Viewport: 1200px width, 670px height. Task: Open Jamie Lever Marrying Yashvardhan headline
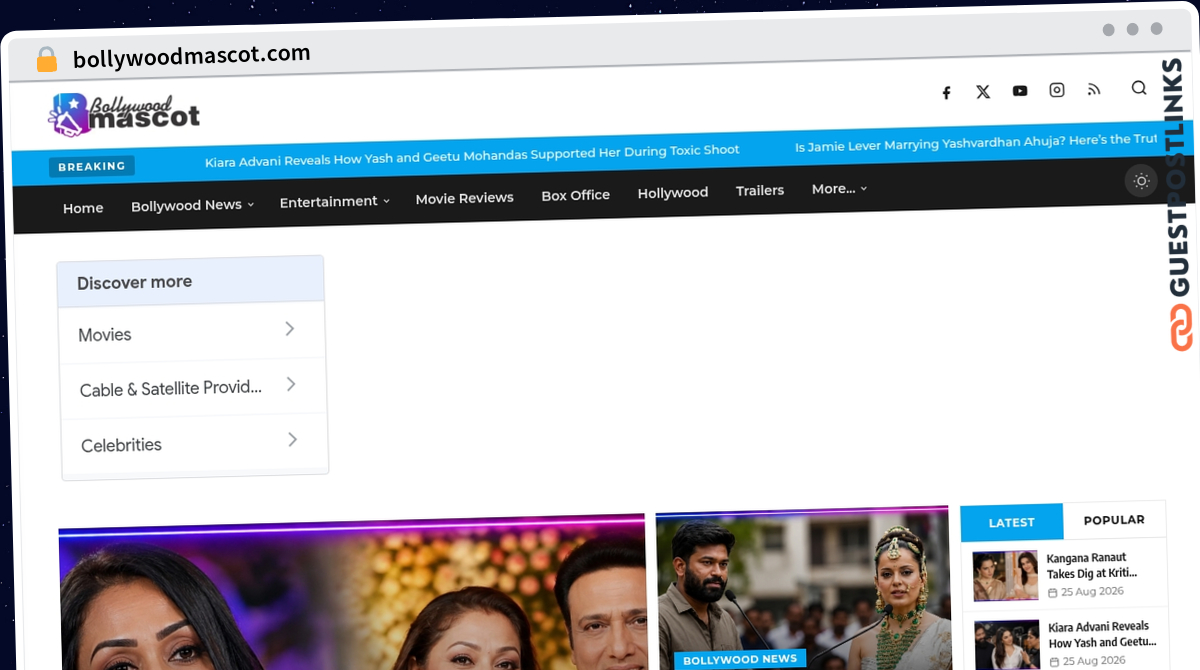(x=976, y=144)
